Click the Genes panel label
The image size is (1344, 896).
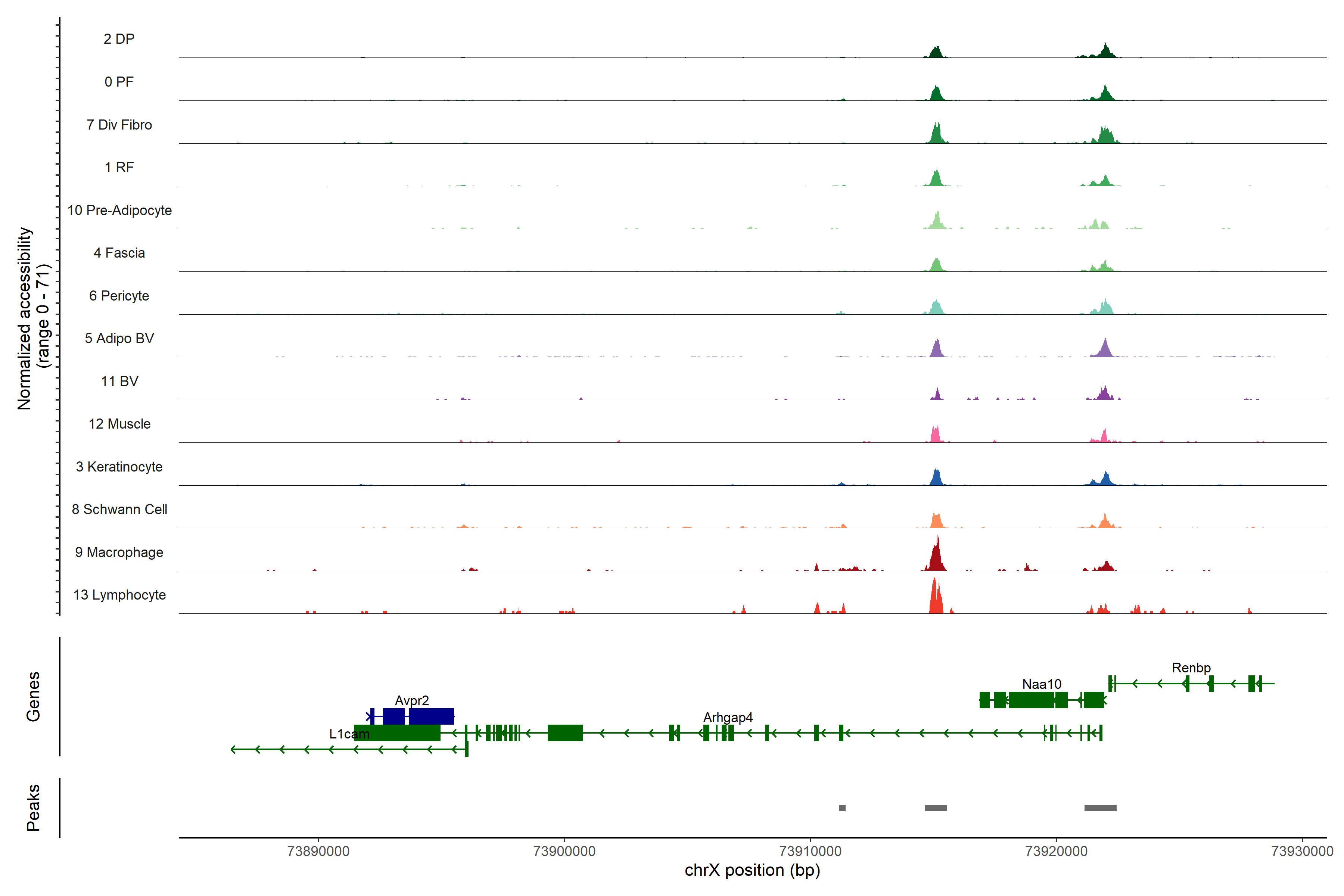[x=33, y=697]
